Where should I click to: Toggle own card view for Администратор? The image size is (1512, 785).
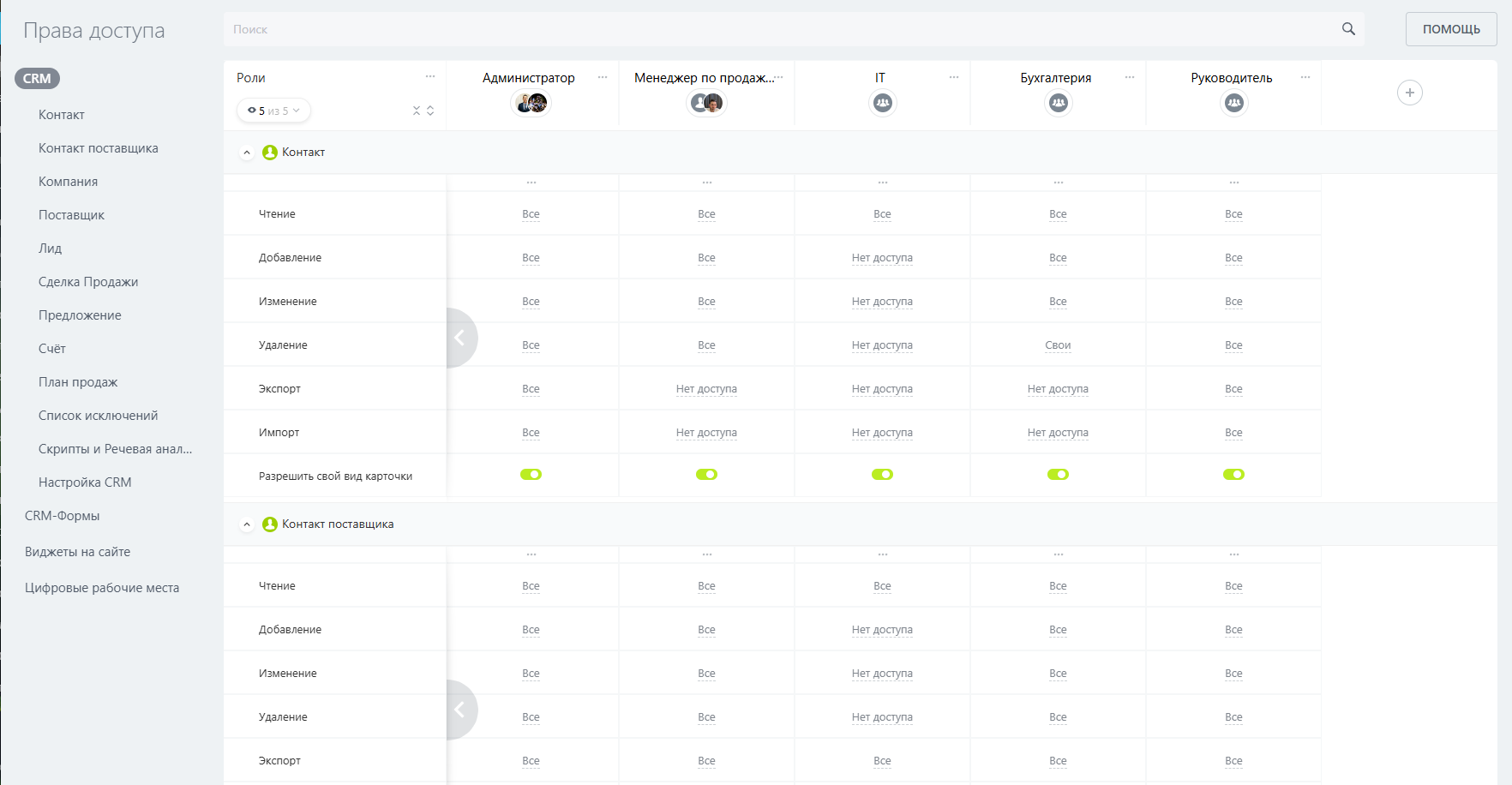[531, 475]
